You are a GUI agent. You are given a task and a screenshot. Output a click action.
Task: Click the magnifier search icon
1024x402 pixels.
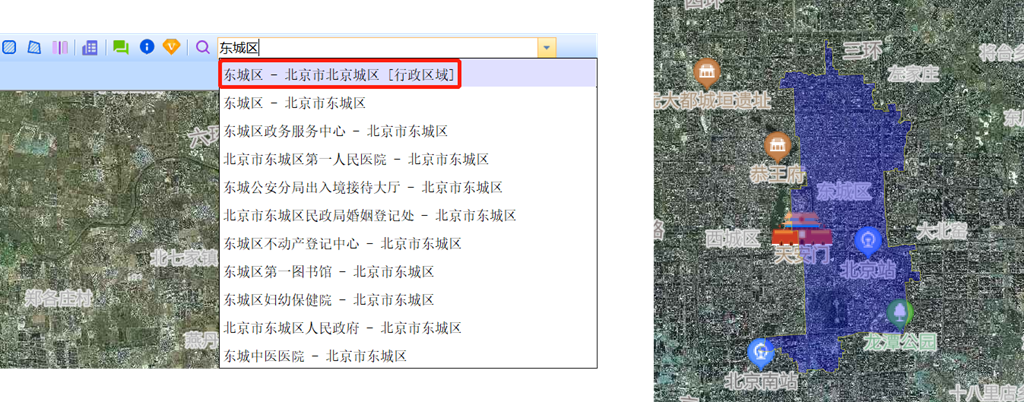pyautogui.click(x=202, y=47)
